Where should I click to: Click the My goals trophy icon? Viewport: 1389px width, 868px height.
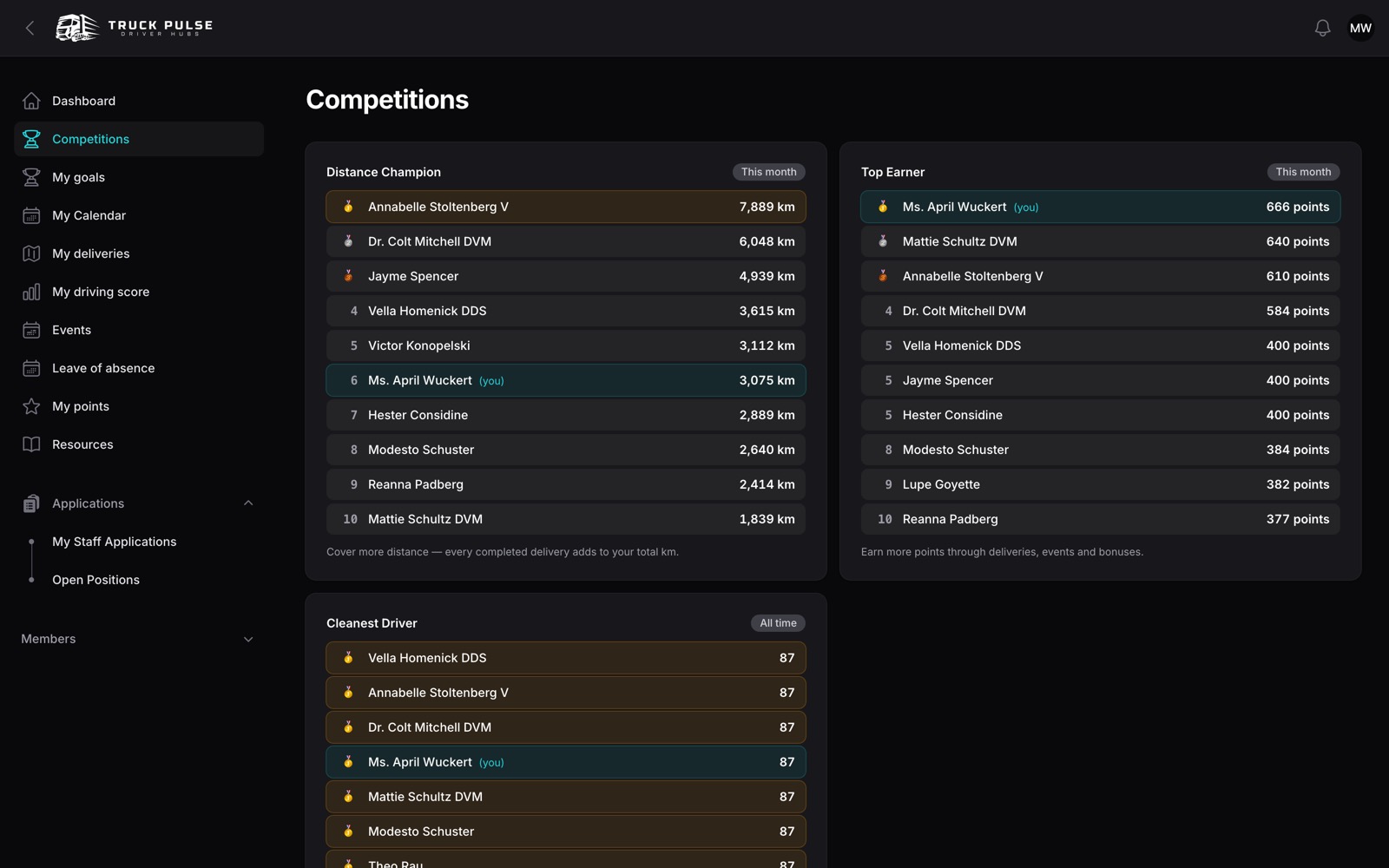(x=31, y=177)
